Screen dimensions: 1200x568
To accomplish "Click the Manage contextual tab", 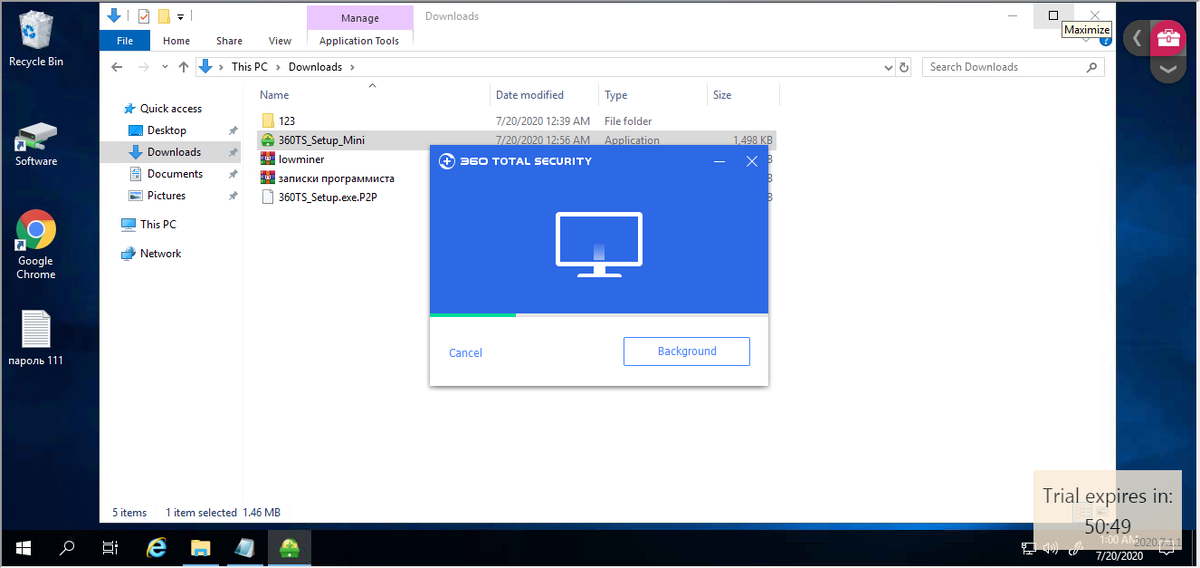I will click(x=359, y=18).
